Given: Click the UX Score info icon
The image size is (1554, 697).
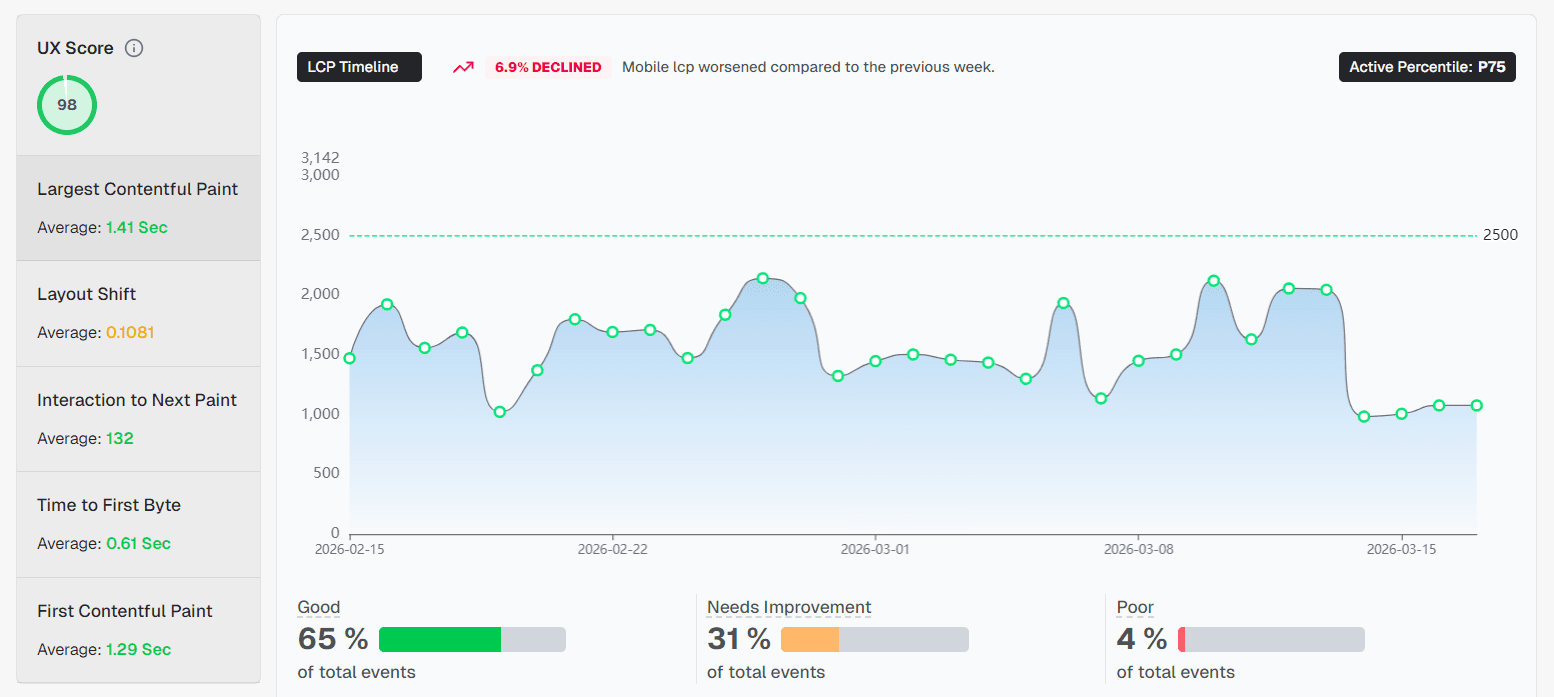Looking at the screenshot, I should 134,47.
